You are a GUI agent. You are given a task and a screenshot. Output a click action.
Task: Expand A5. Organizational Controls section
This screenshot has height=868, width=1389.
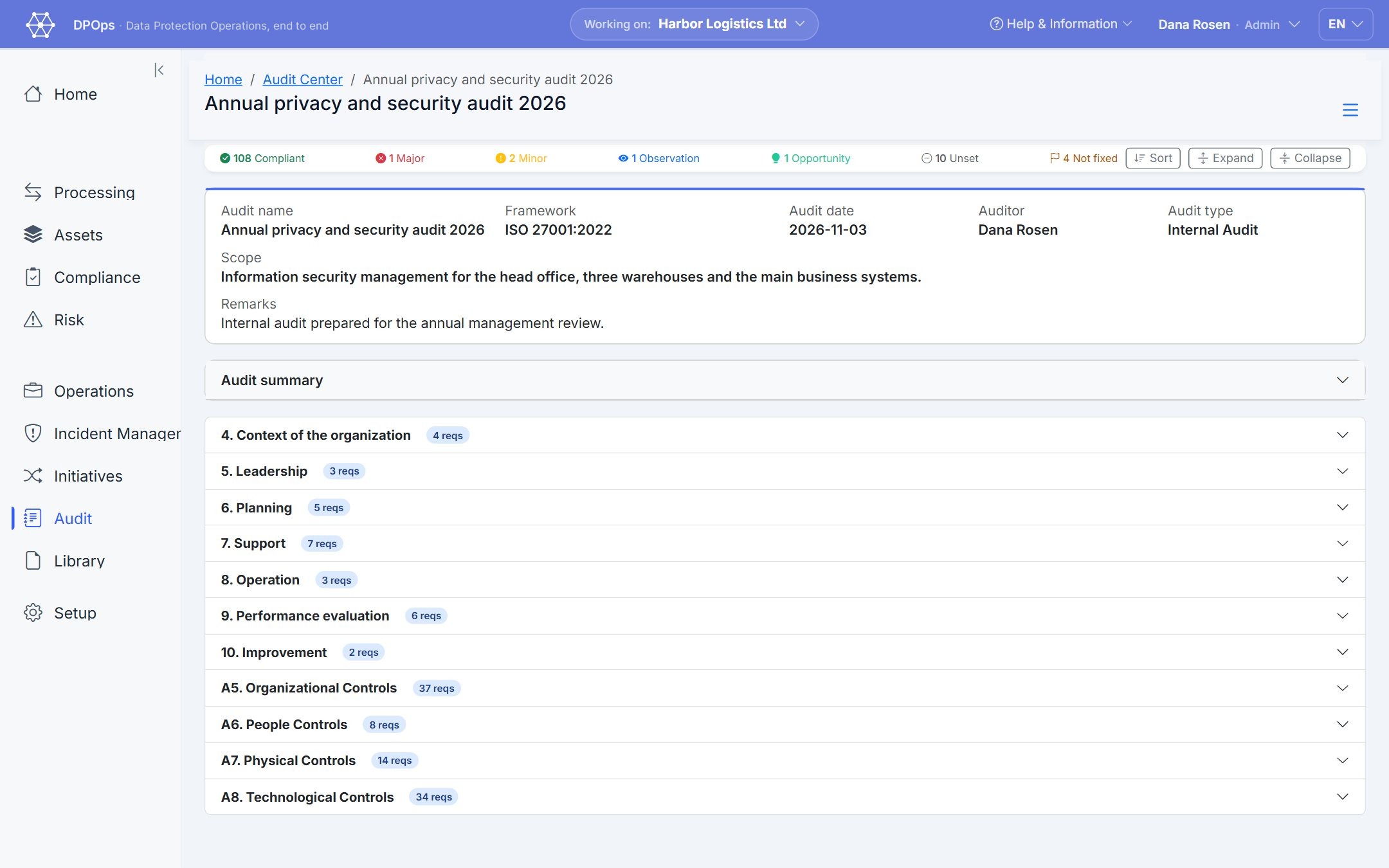coord(785,688)
